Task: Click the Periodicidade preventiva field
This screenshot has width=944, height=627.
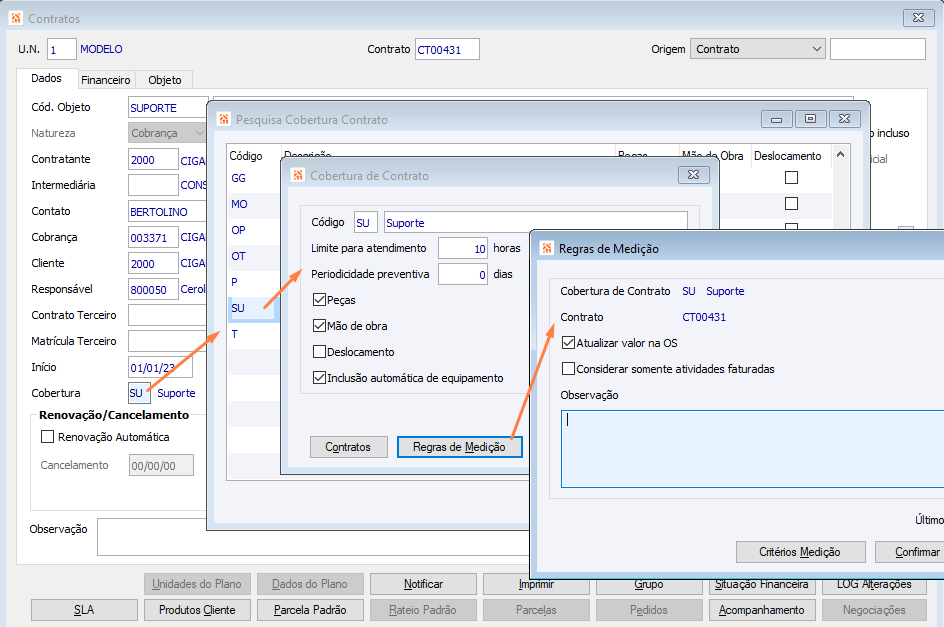Action: 463,274
